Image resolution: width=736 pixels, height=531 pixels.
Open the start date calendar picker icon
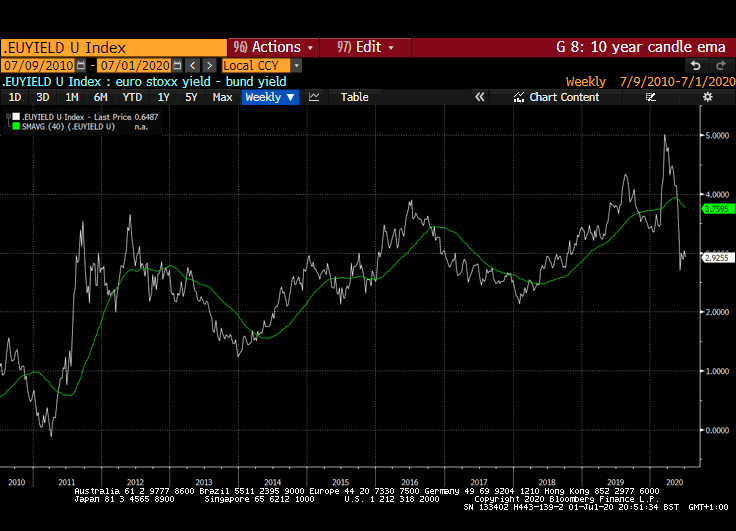(x=81, y=65)
